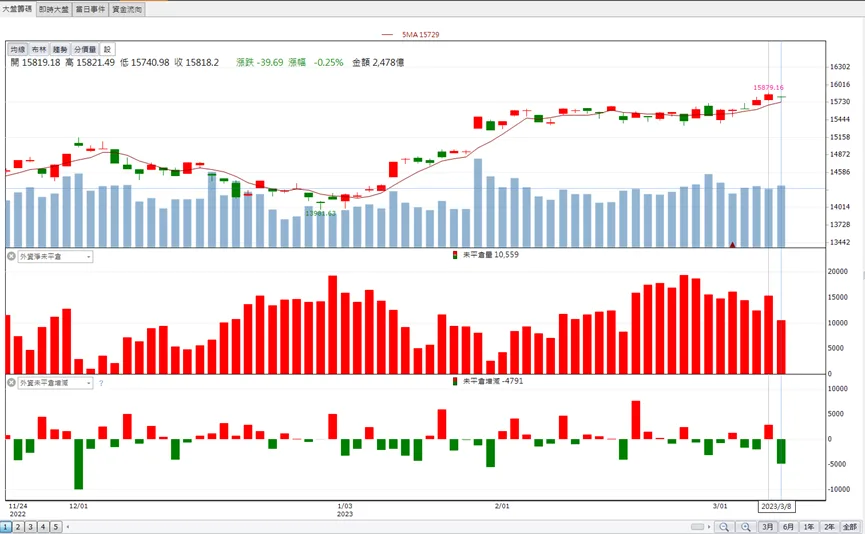Click the zoom out magnifier icon

coord(724,527)
